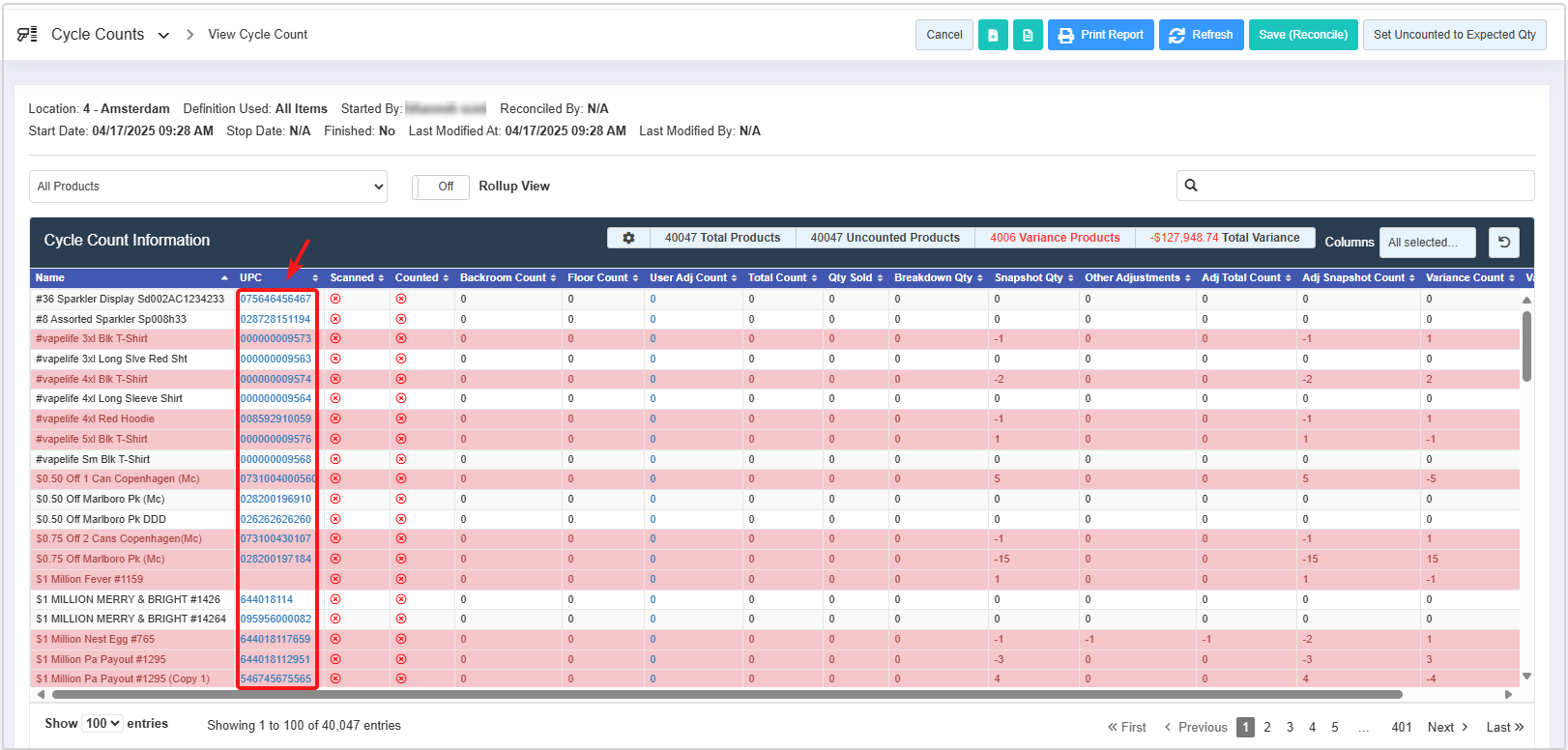1568x750 pixels.
Task: Click Counted icon for $1 MILLION MERRY & BRIGHT #1426
Action: coord(401,599)
